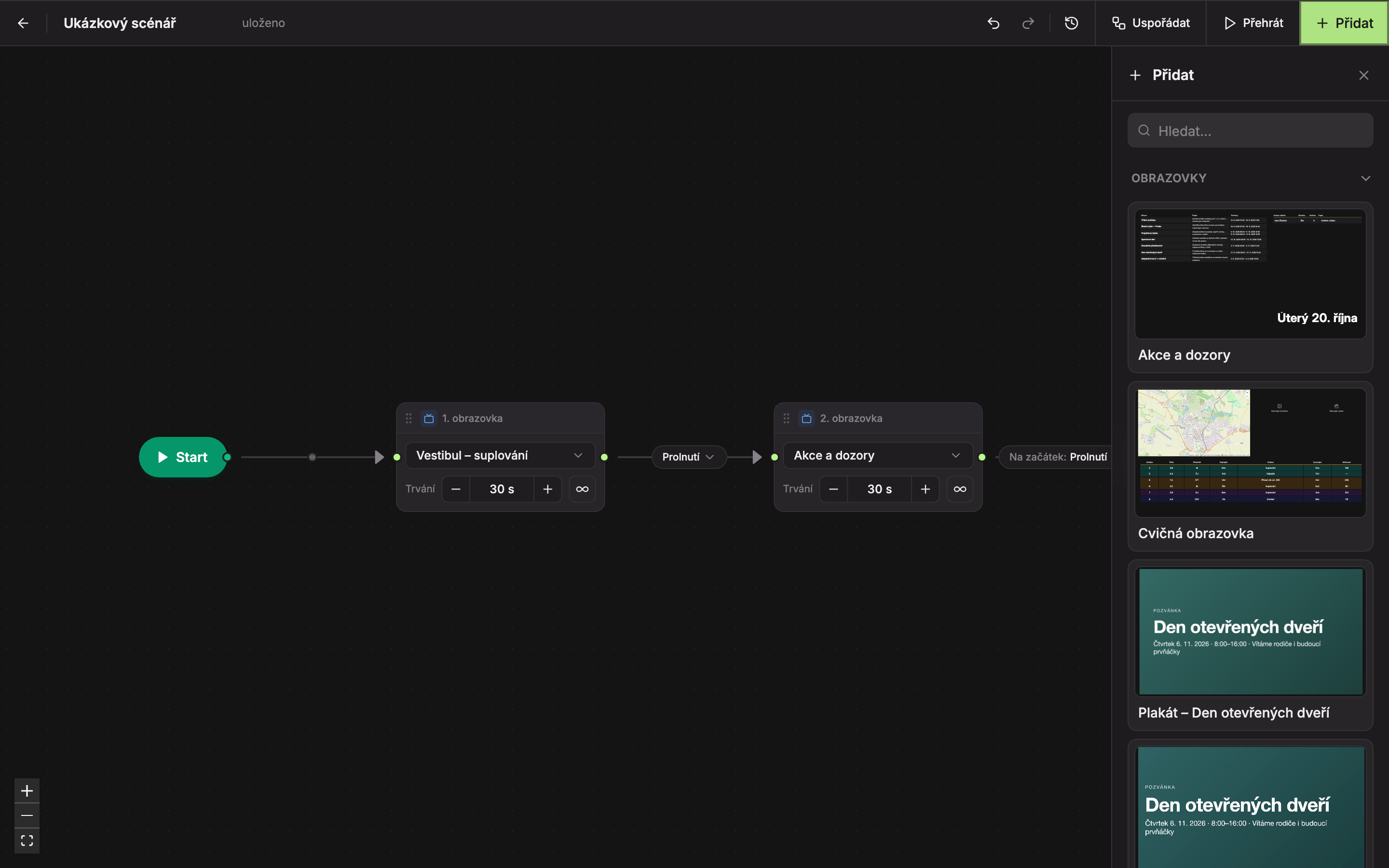
Task: Open version history clock icon
Action: pos(1071,23)
